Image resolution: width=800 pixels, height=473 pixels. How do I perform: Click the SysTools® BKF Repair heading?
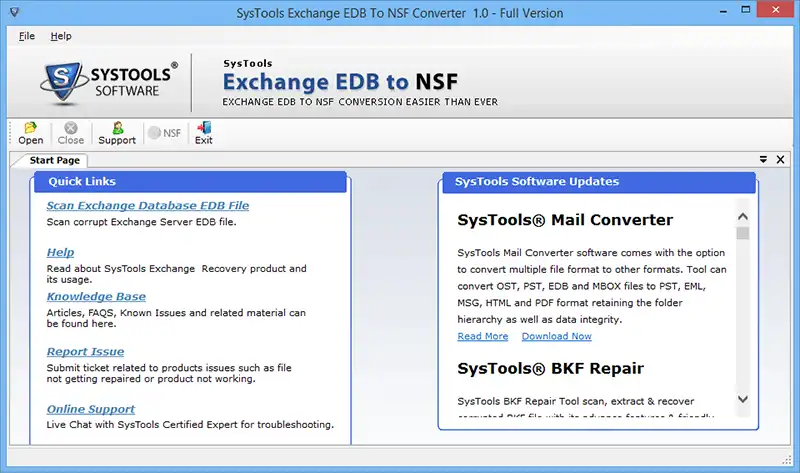(551, 368)
